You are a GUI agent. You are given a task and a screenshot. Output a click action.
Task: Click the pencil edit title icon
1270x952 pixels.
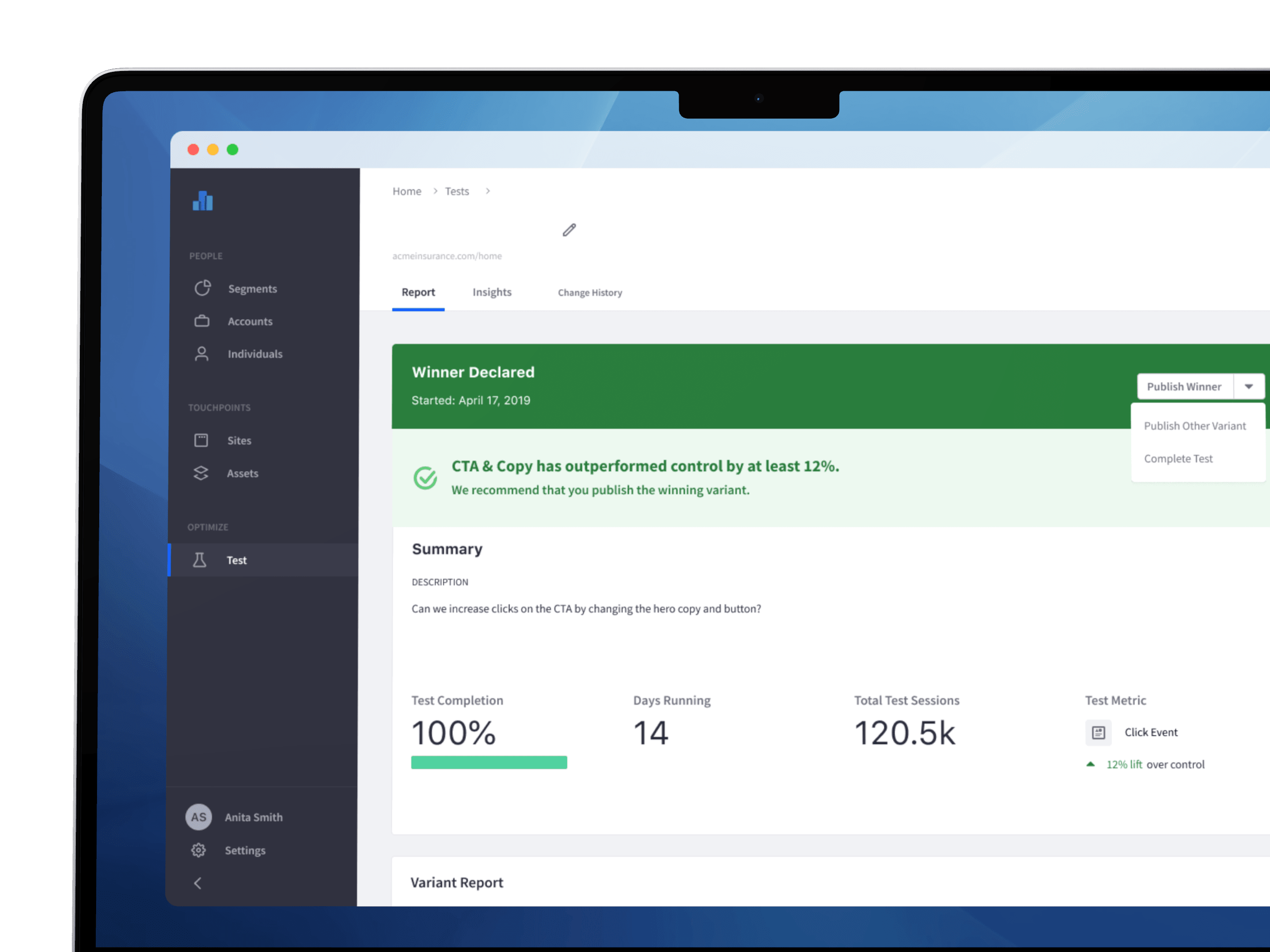[x=569, y=230]
